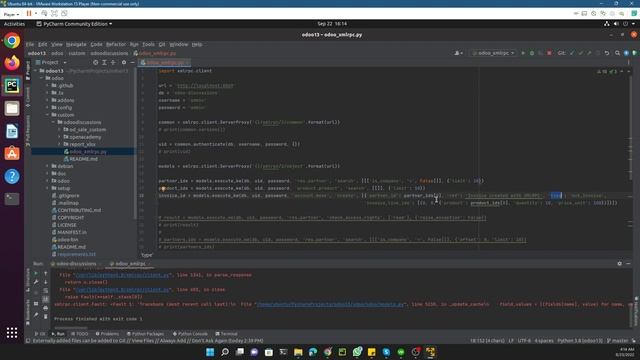Stop the running process with the red square
This screenshot has height=360, width=640.
click(549, 53)
